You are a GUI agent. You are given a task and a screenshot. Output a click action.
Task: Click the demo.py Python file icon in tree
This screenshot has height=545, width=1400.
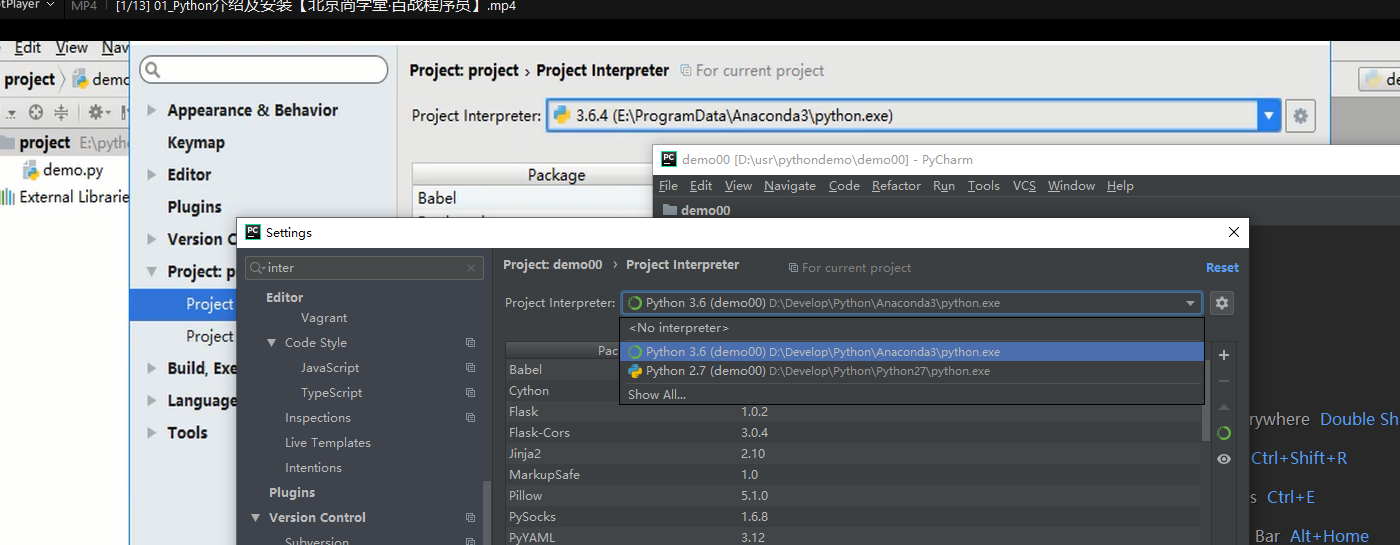tap(31, 170)
